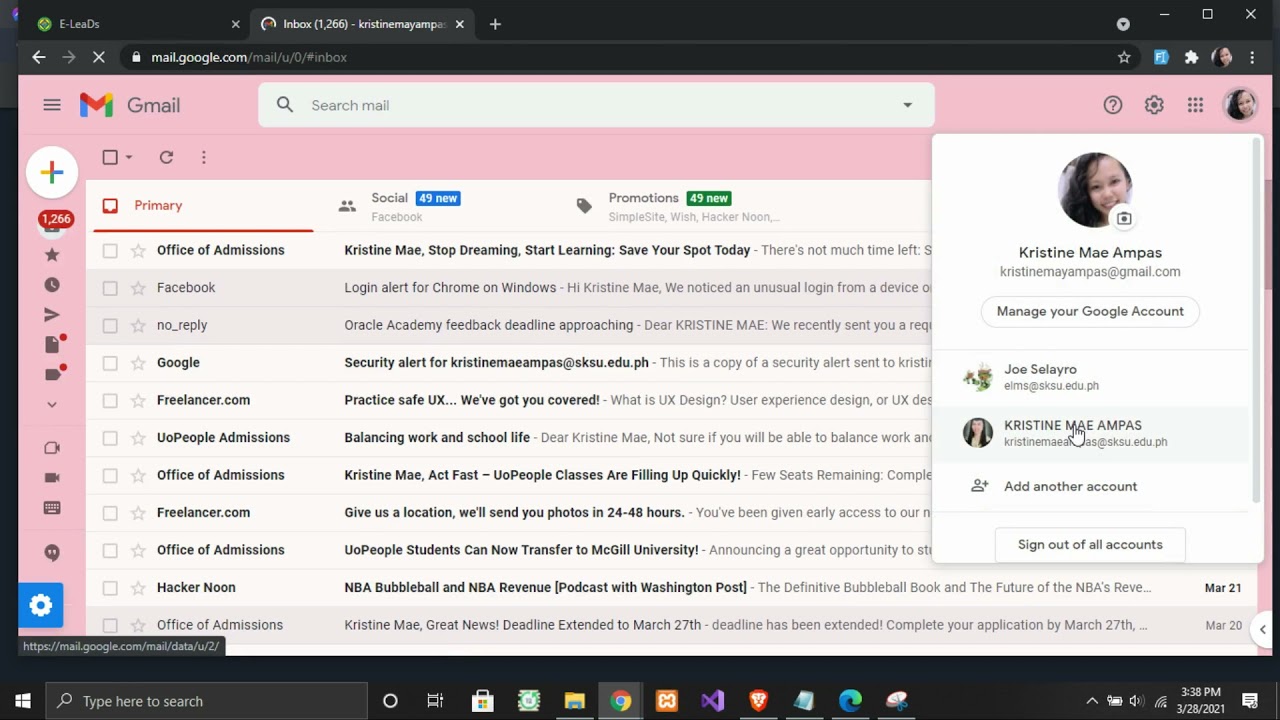This screenshot has height=720, width=1280.
Task: Click the Search mail input field
Action: (596, 105)
